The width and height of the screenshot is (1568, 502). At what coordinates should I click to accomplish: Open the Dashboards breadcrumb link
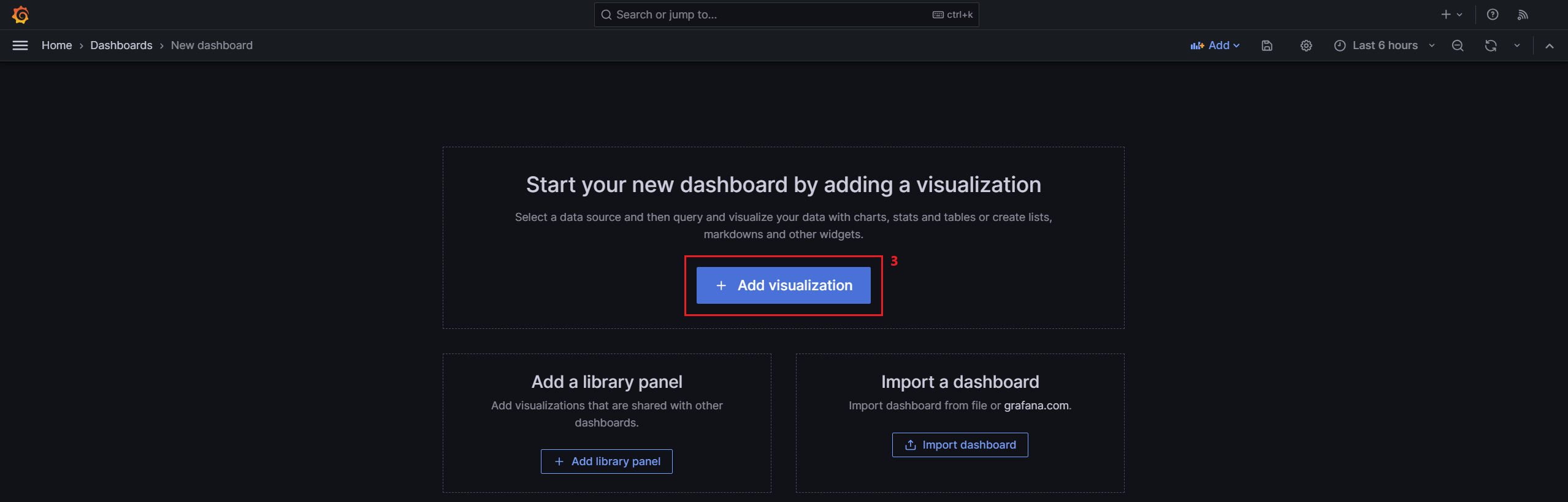[121, 45]
